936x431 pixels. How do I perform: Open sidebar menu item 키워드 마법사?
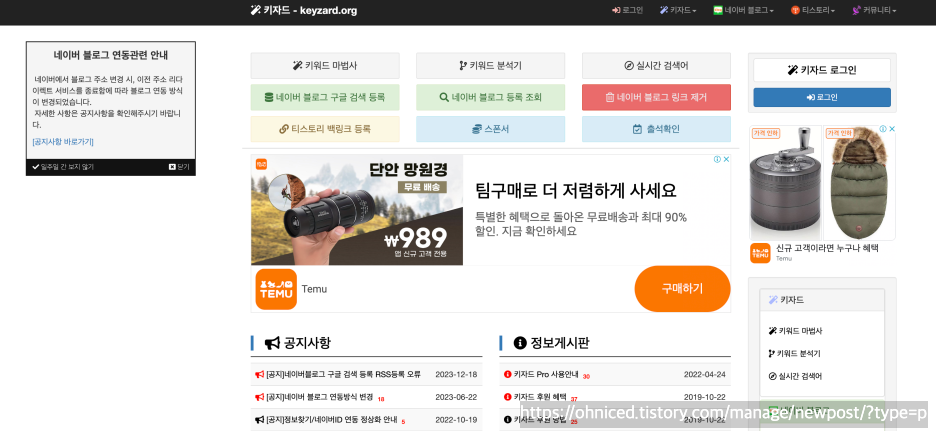795,331
